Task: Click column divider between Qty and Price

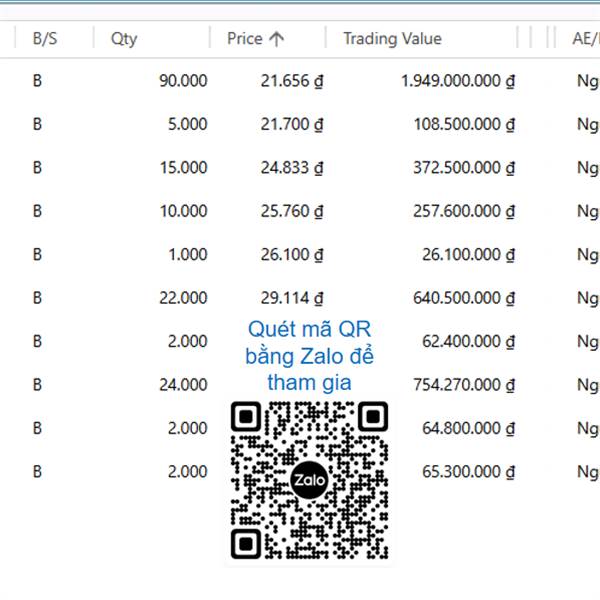Action: coord(210,38)
